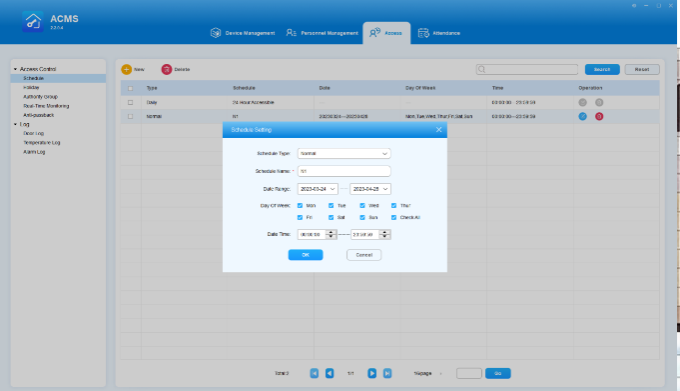Toggle the Check All checkbox

point(394,217)
